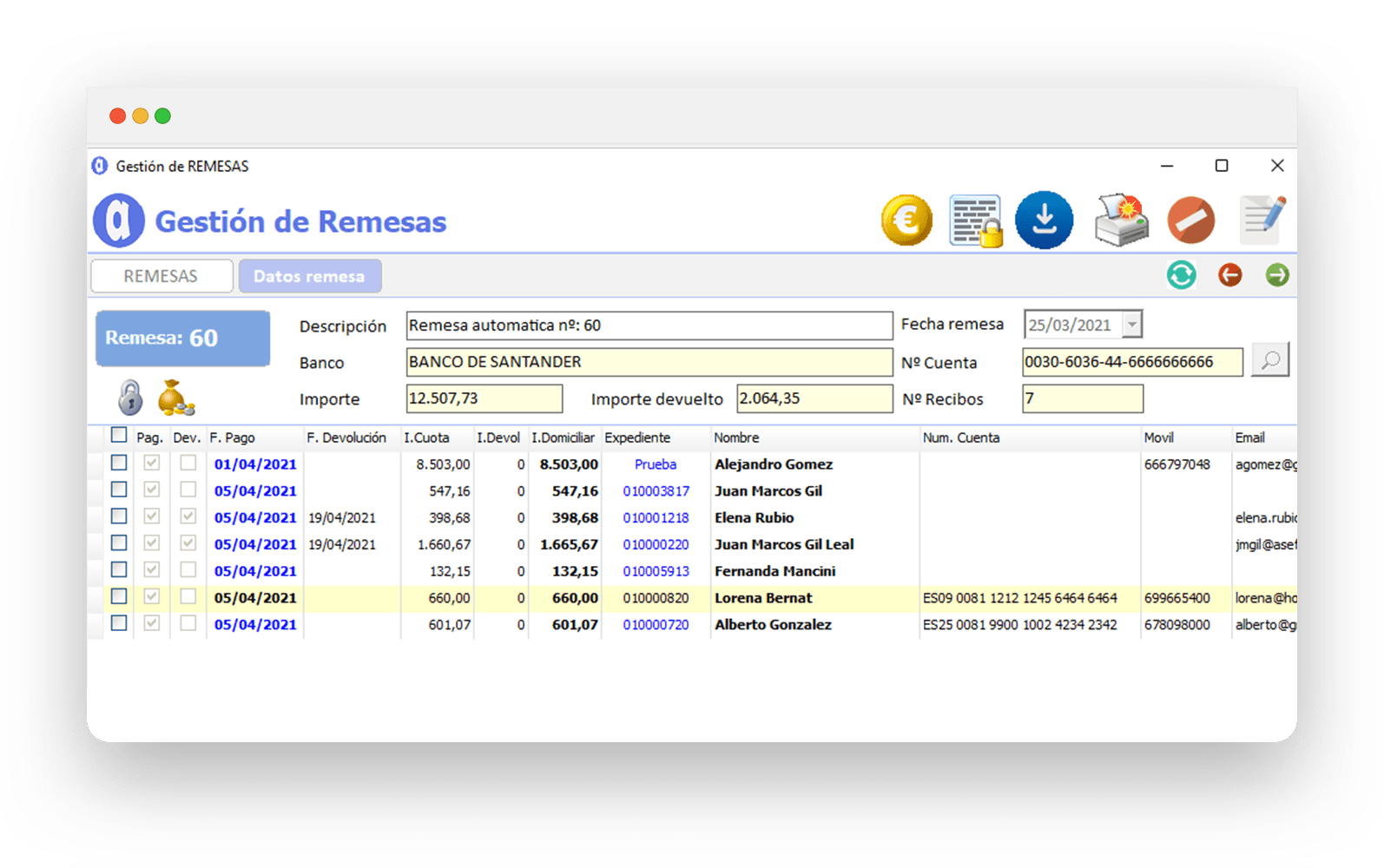
Task: Toggle Dev. checkbox in Elena Rubio row
Action: point(188,516)
